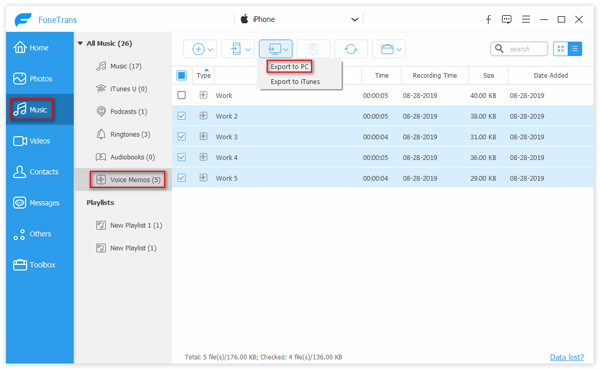This screenshot has height=370, width=600.
Task: Choose Export to PC
Action: 289,67
